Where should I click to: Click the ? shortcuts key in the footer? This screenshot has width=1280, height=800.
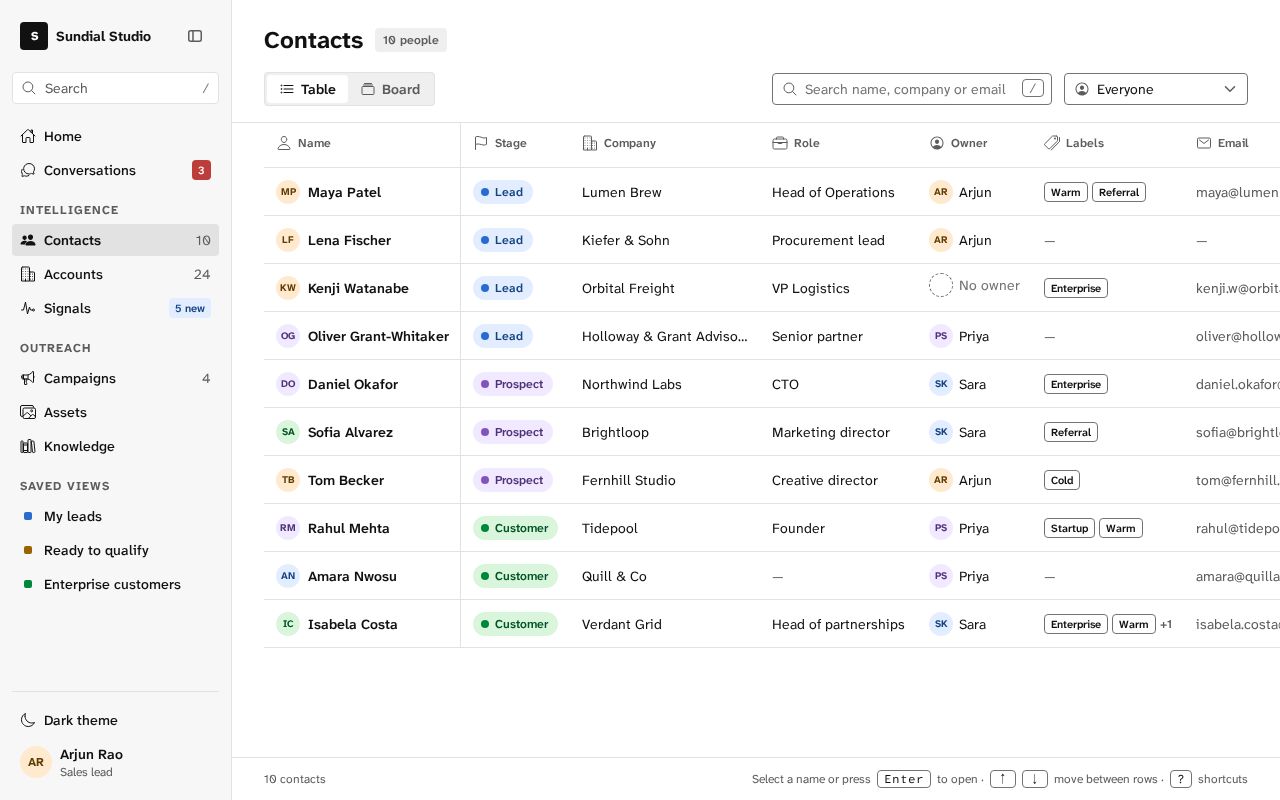coord(1181,779)
